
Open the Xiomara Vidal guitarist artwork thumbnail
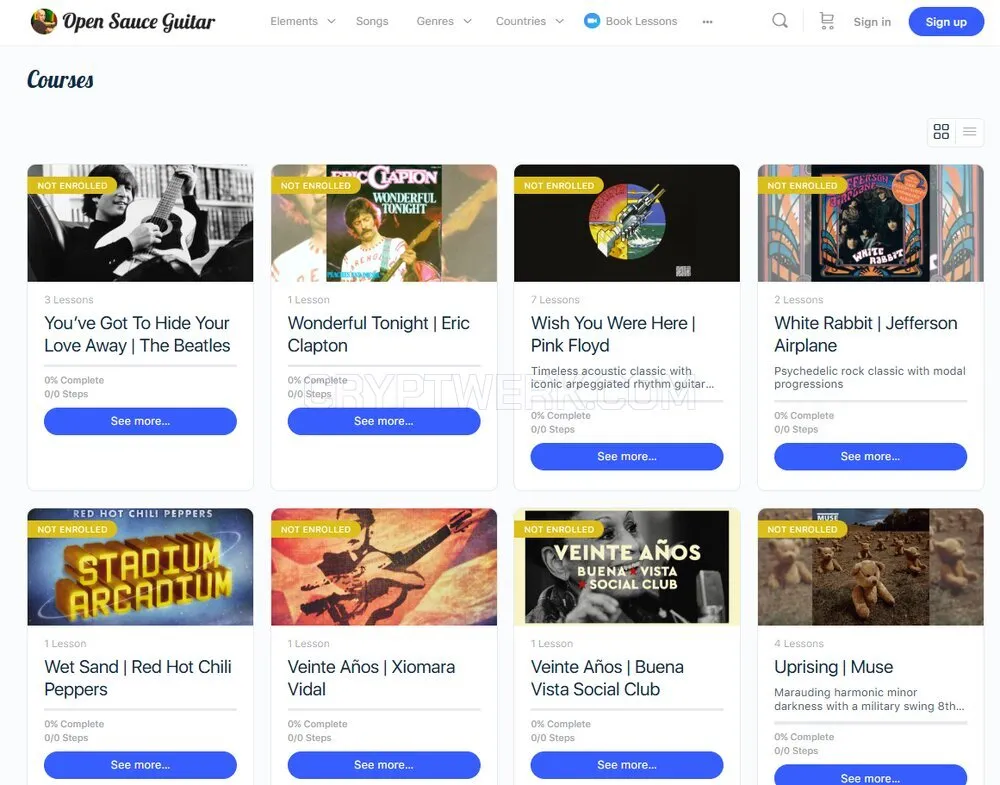click(x=384, y=567)
